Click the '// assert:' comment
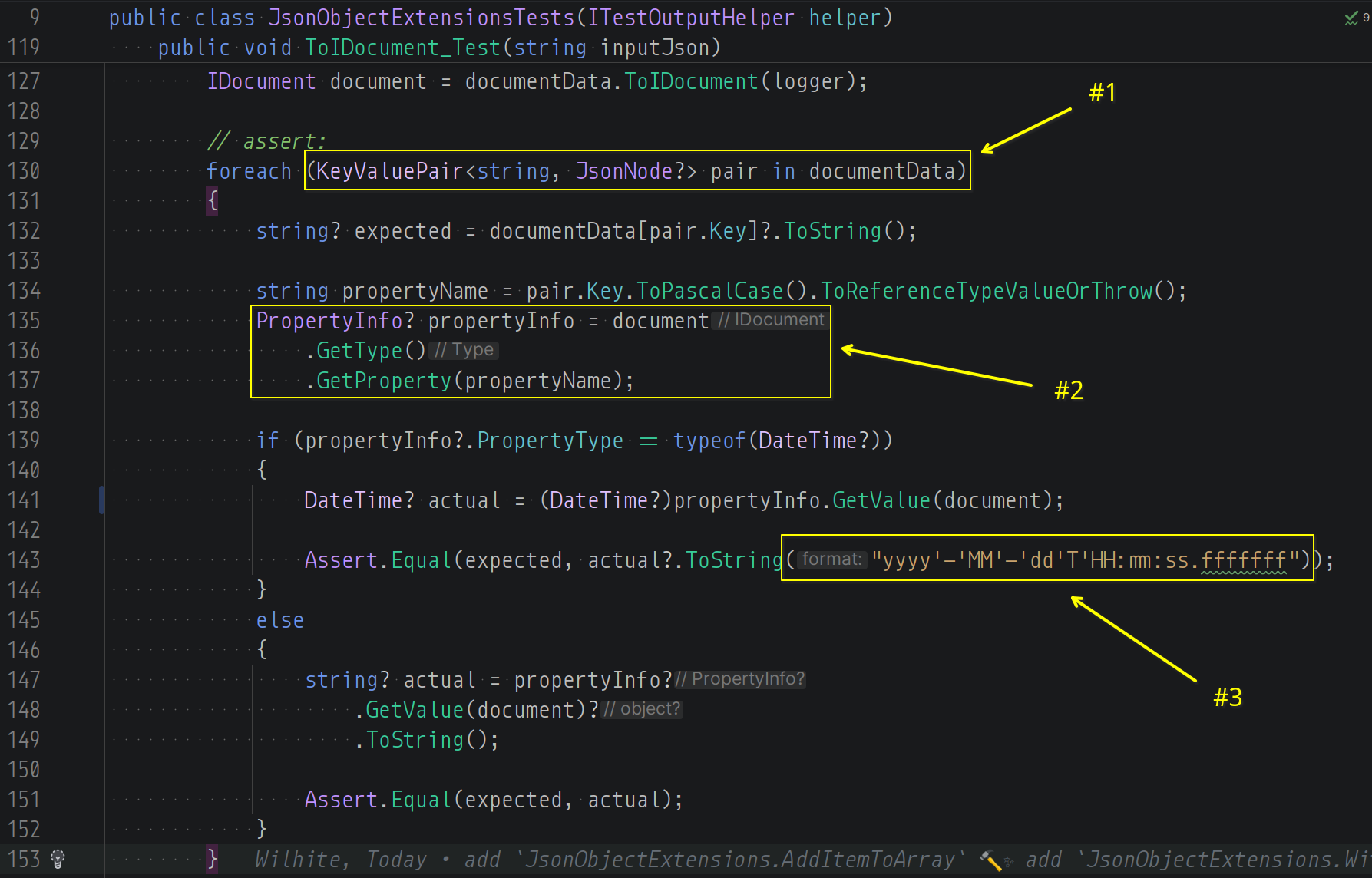The width and height of the screenshot is (1372, 878). pos(266,141)
